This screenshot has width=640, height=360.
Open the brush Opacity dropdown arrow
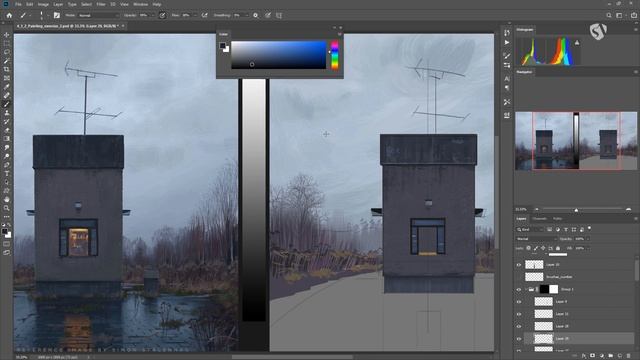[x=153, y=15]
